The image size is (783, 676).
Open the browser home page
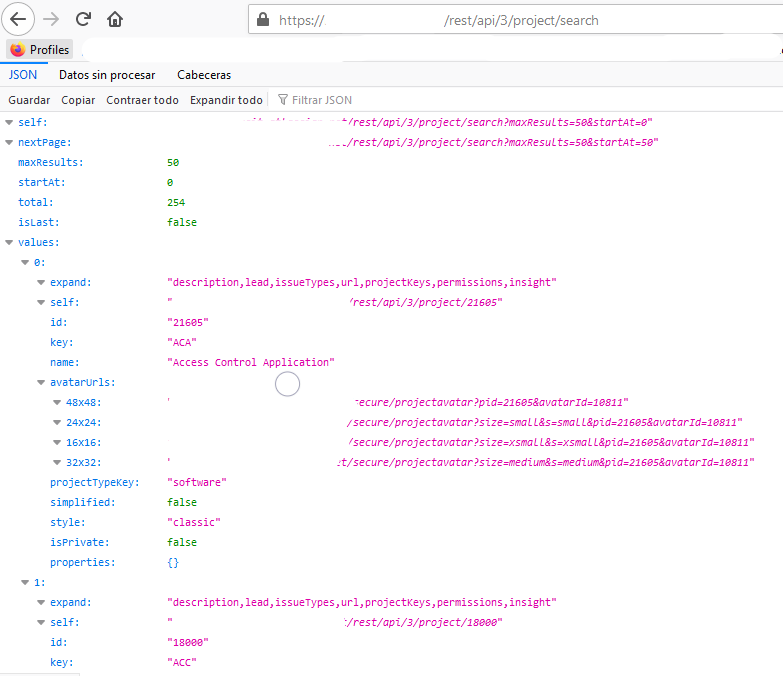click(x=115, y=19)
